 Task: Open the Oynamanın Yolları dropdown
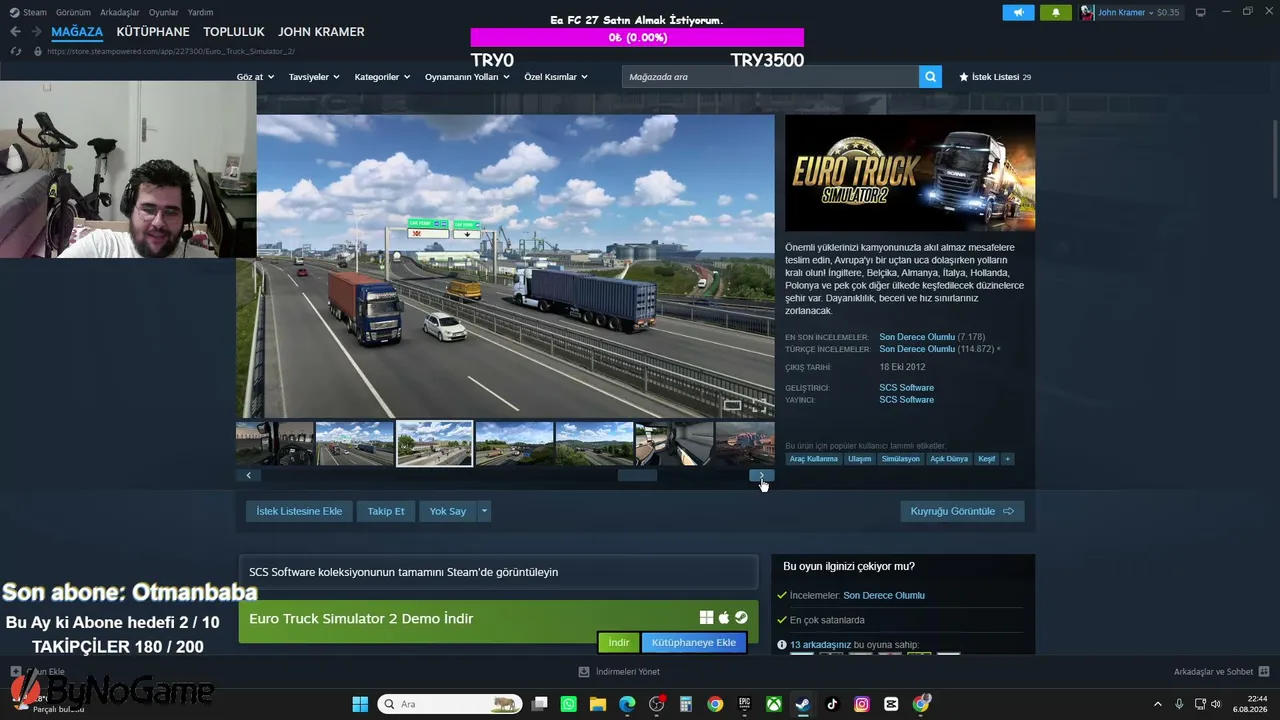pyautogui.click(x=467, y=77)
